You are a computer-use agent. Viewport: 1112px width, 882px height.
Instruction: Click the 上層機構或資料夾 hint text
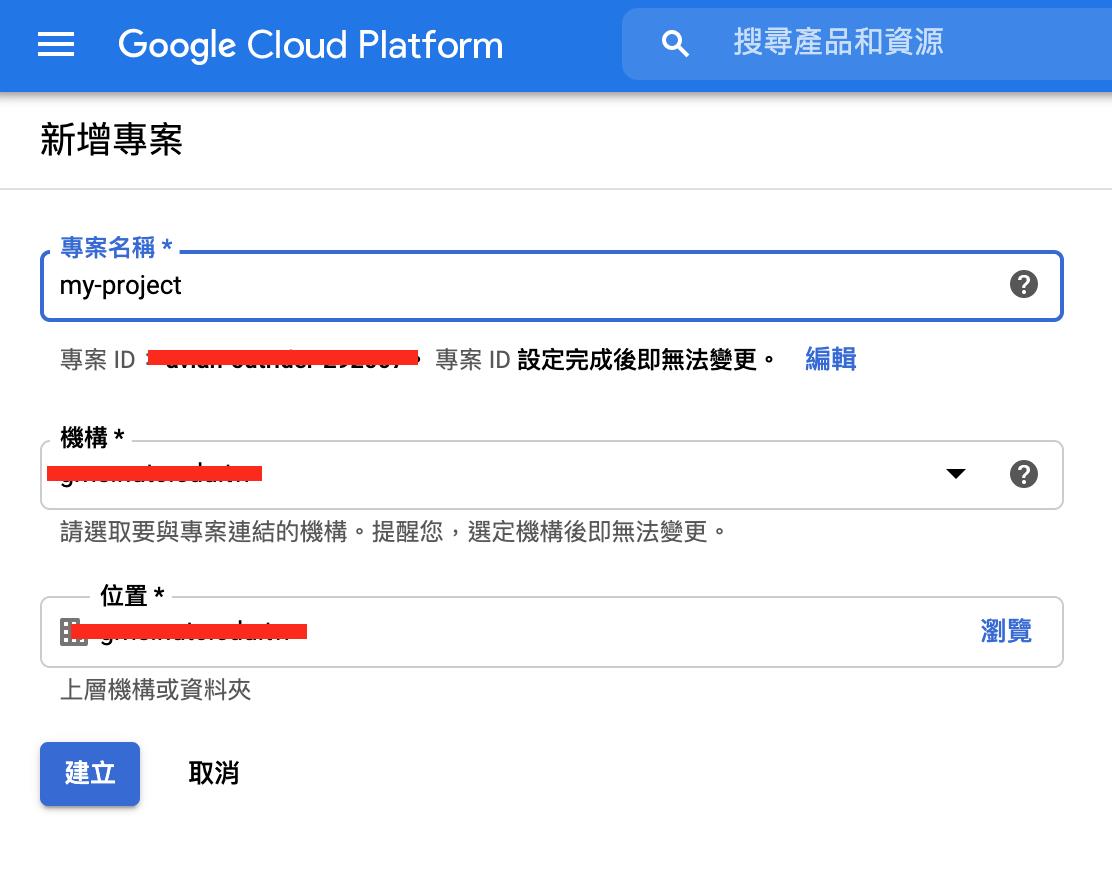155,689
